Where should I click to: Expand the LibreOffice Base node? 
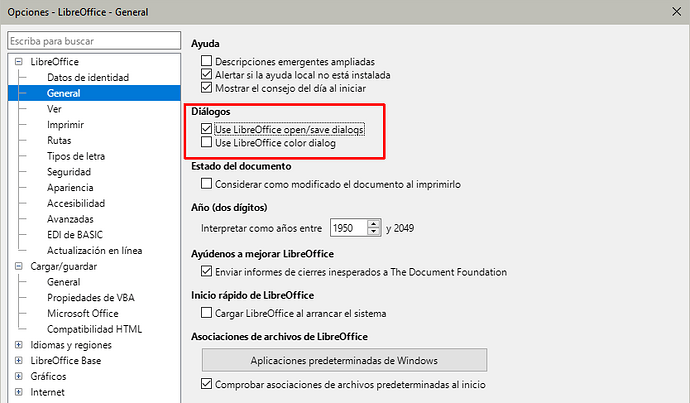coord(19,361)
